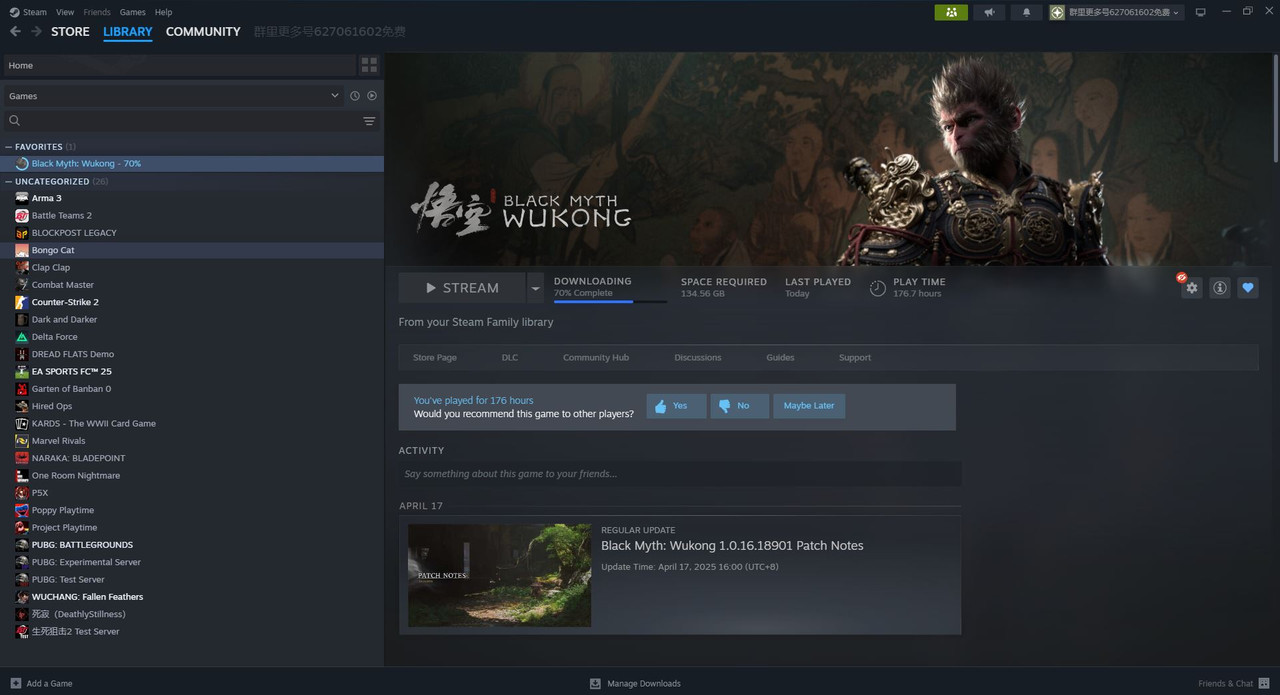
Task: Open the Games filter dropdown
Action: coord(173,96)
